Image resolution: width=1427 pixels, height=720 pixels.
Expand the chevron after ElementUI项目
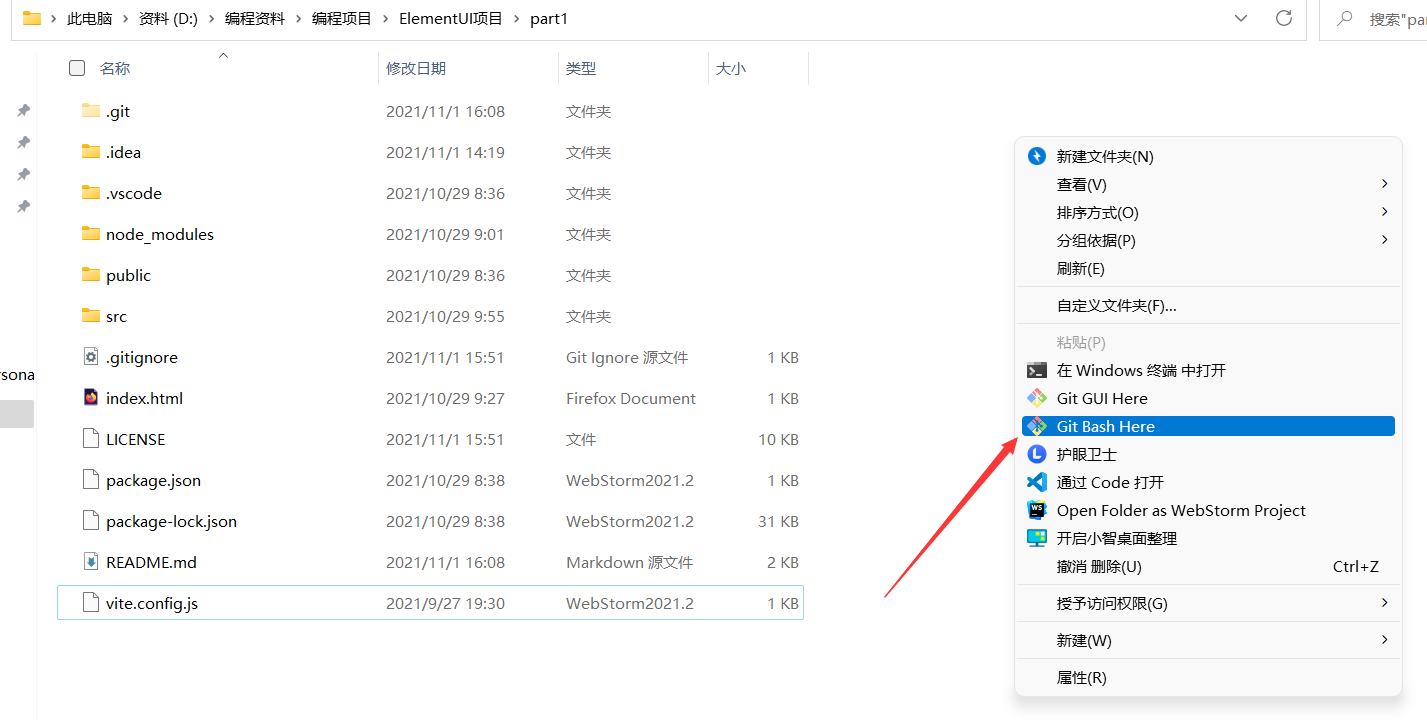pyautogui.click(x=517, y=19)
